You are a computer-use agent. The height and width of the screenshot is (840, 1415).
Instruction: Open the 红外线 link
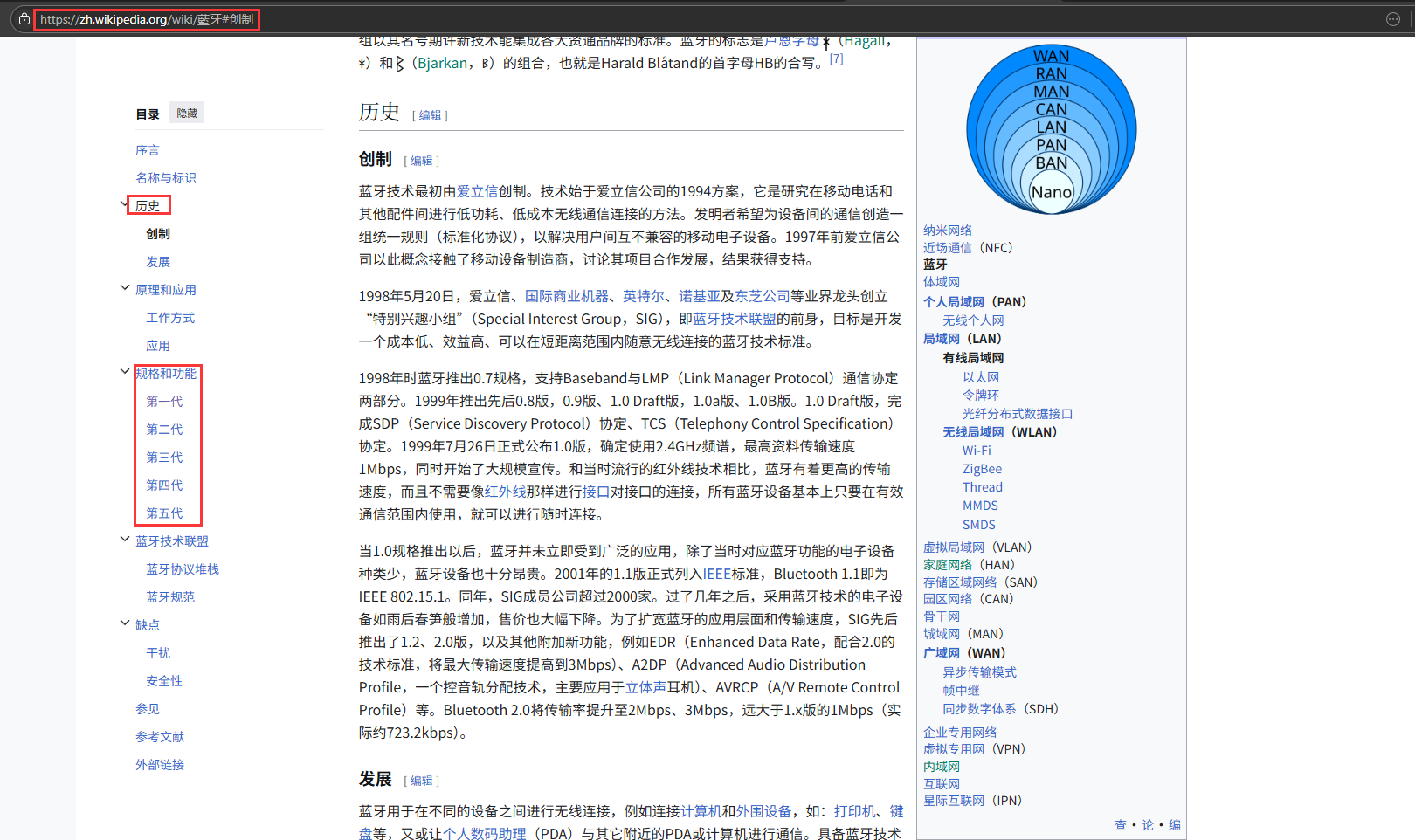coord(506,492)
